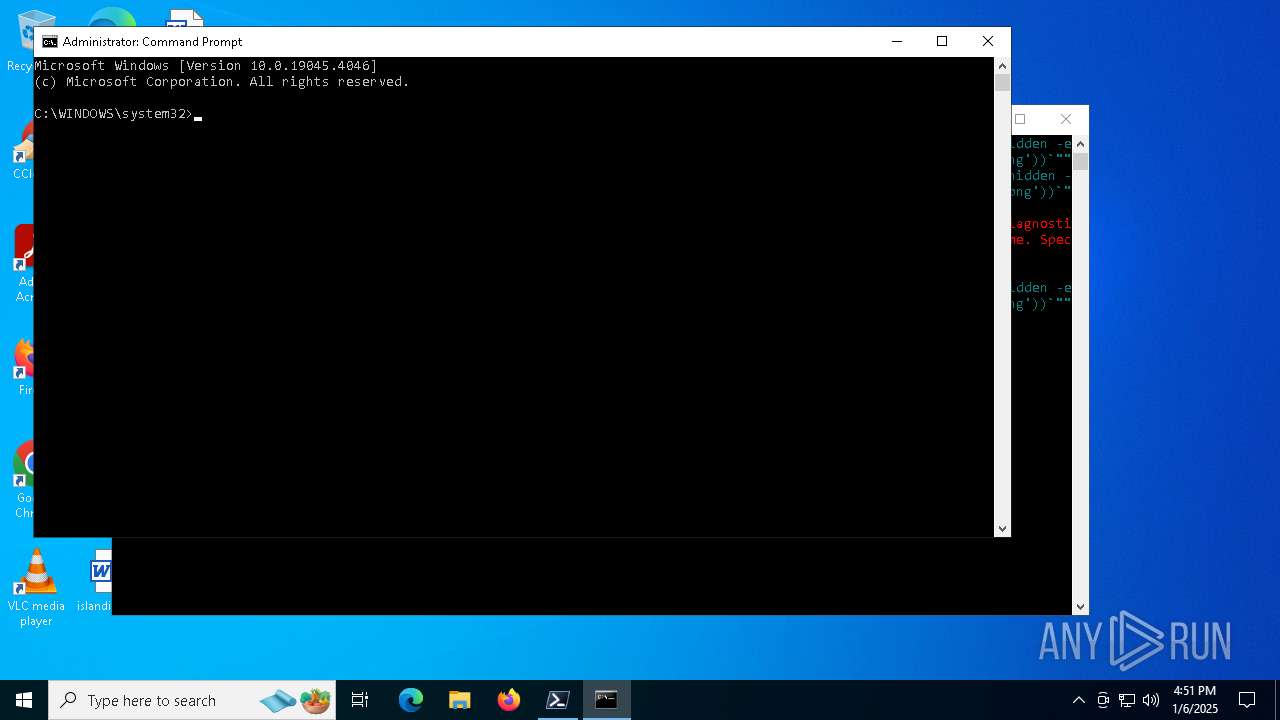The image size is (1280, 720).
Task: Open the notification center icon
Action: point(1247,700)
